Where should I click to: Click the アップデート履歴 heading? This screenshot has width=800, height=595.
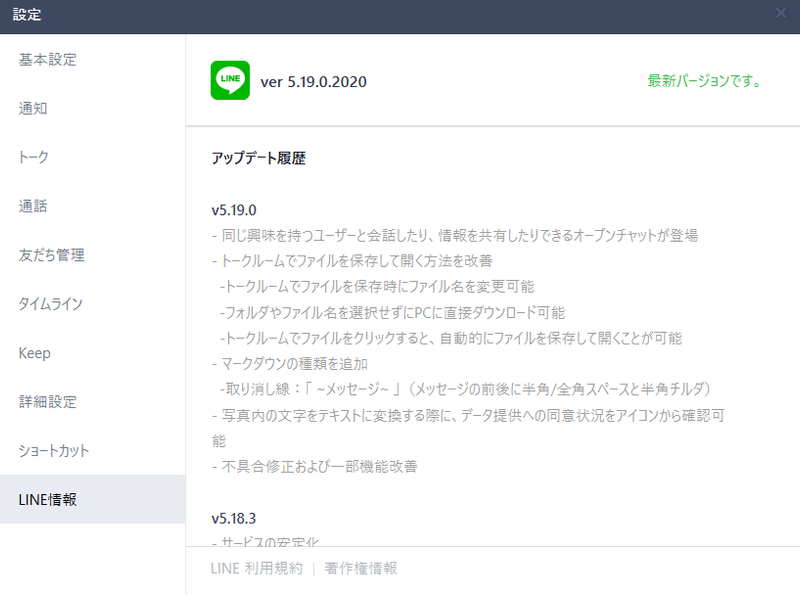tap(259, 158)
